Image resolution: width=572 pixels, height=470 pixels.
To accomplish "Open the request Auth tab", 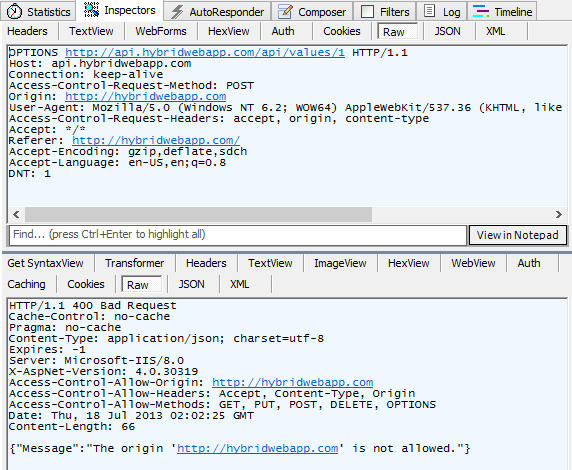I will [x=283, y=31].
